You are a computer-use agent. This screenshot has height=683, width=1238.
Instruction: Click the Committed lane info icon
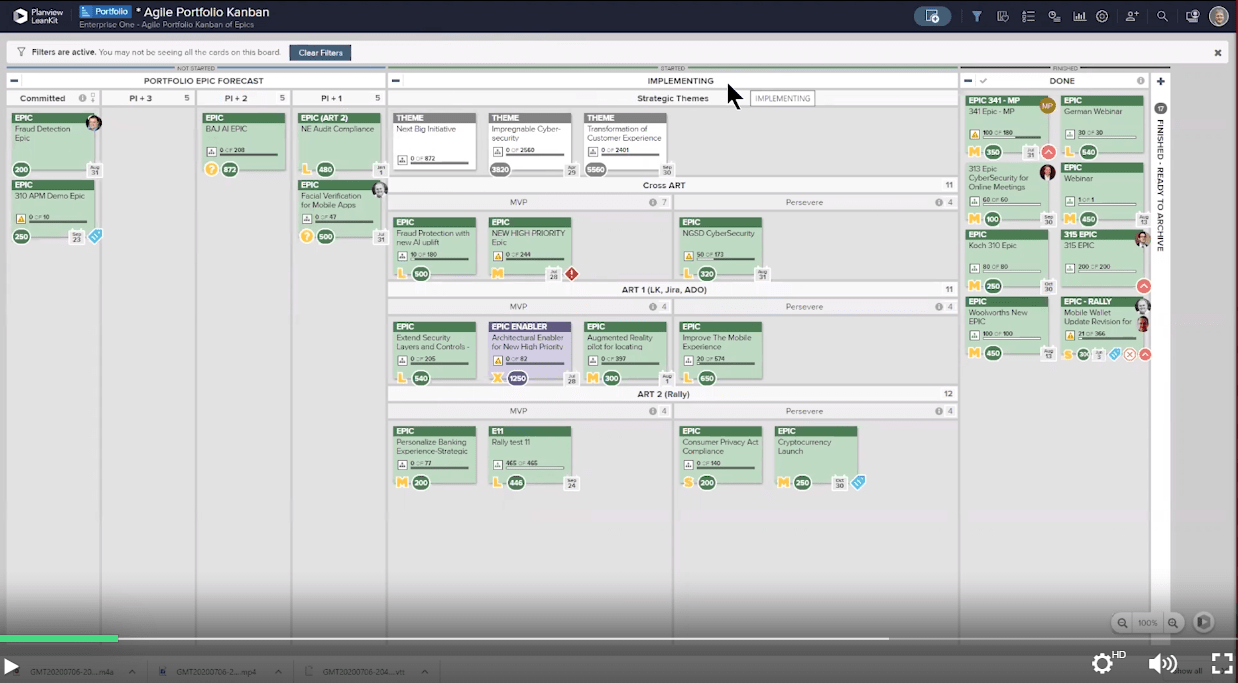click(83, 98)
